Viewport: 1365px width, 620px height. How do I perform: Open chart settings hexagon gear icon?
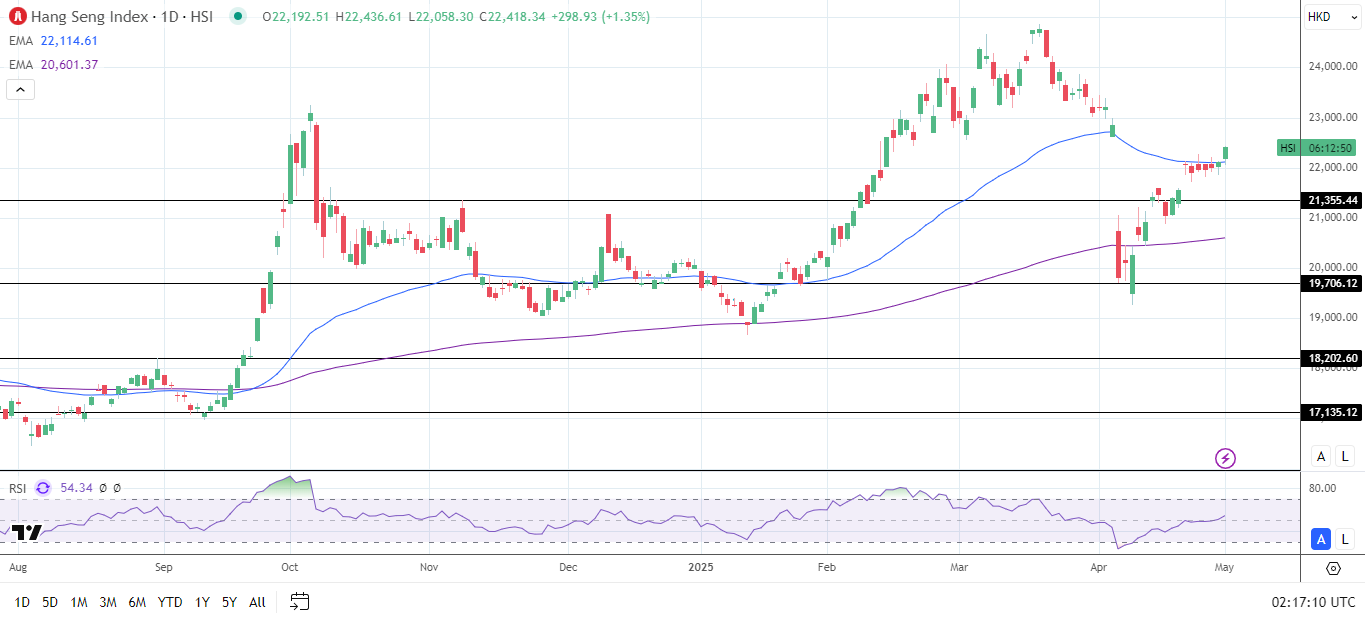pos(1333,568)
